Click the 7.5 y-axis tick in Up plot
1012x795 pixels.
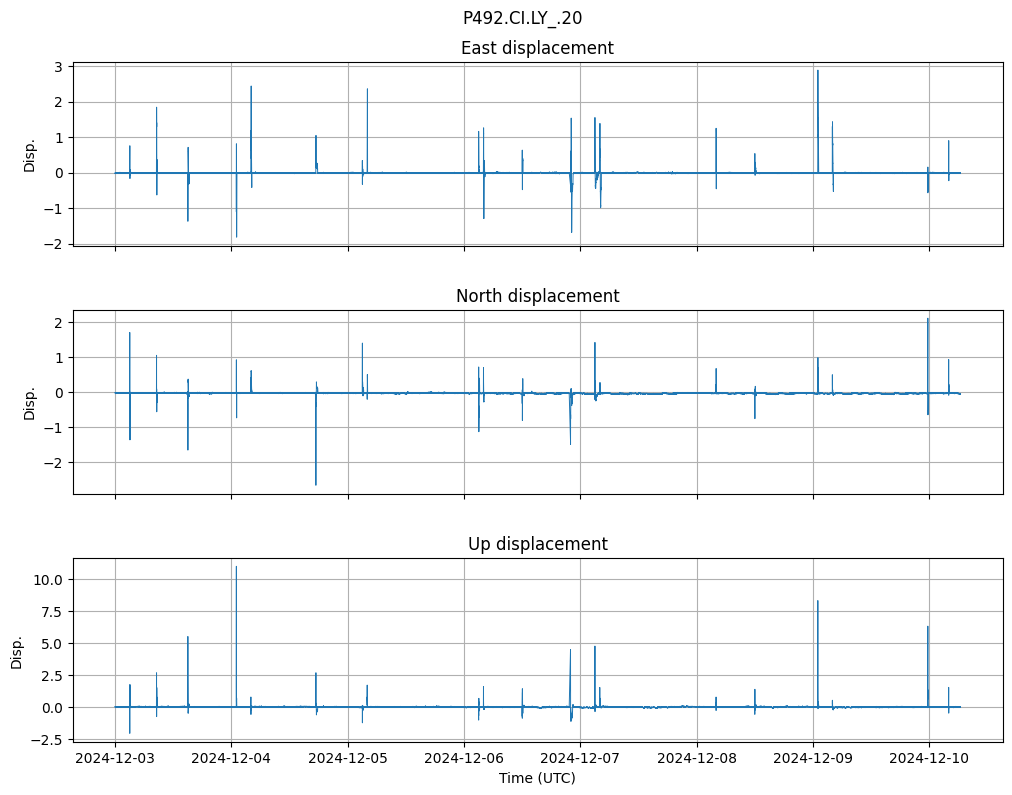[55, 612]
